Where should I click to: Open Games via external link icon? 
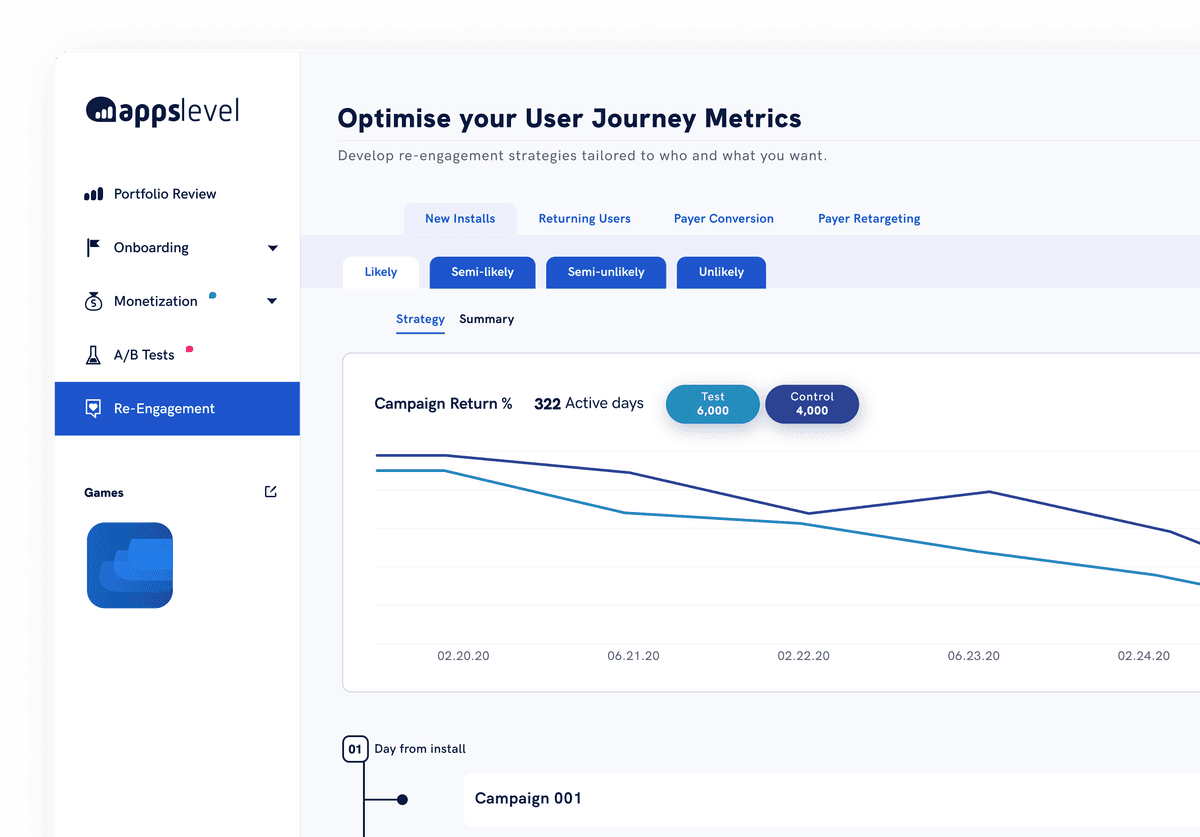coord(270,492)
